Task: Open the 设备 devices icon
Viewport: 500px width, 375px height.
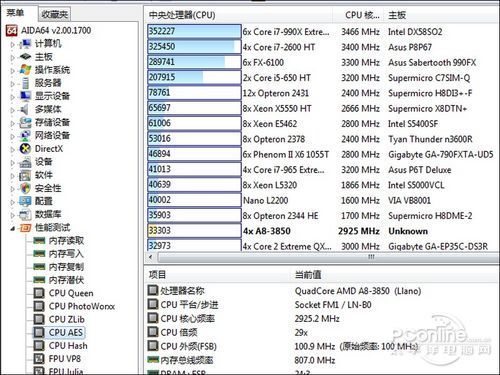Action: point(25,162)
